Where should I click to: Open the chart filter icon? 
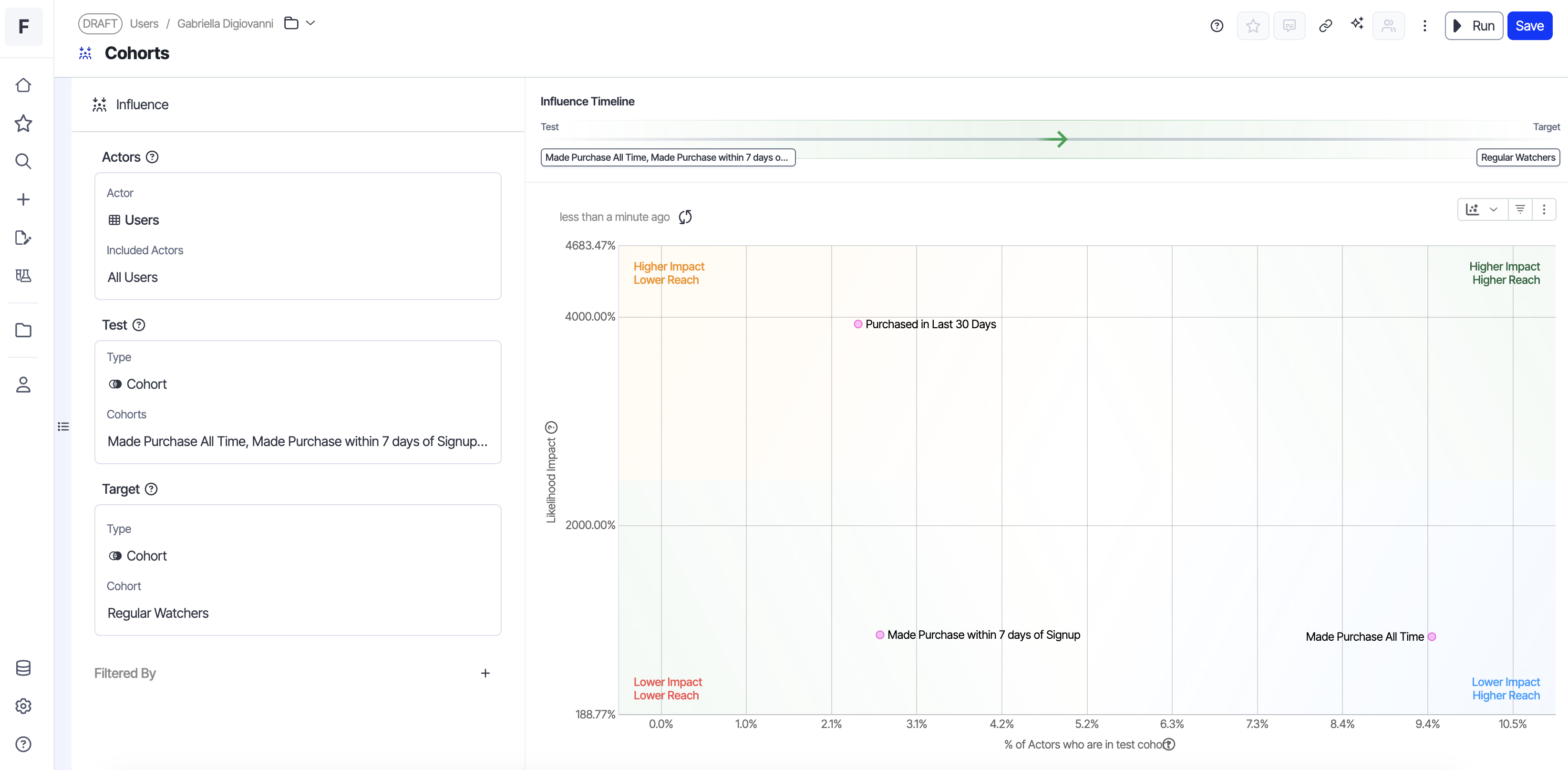pyautogui.click(x=1520, y=209)
